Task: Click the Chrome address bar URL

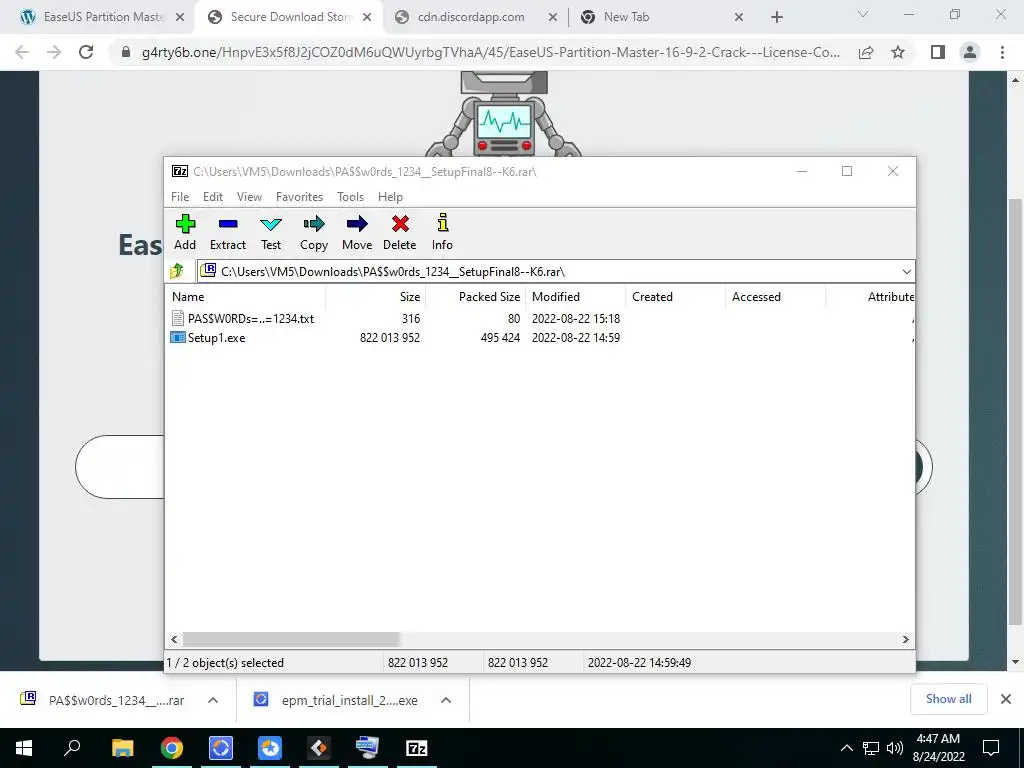Action: 490,52
